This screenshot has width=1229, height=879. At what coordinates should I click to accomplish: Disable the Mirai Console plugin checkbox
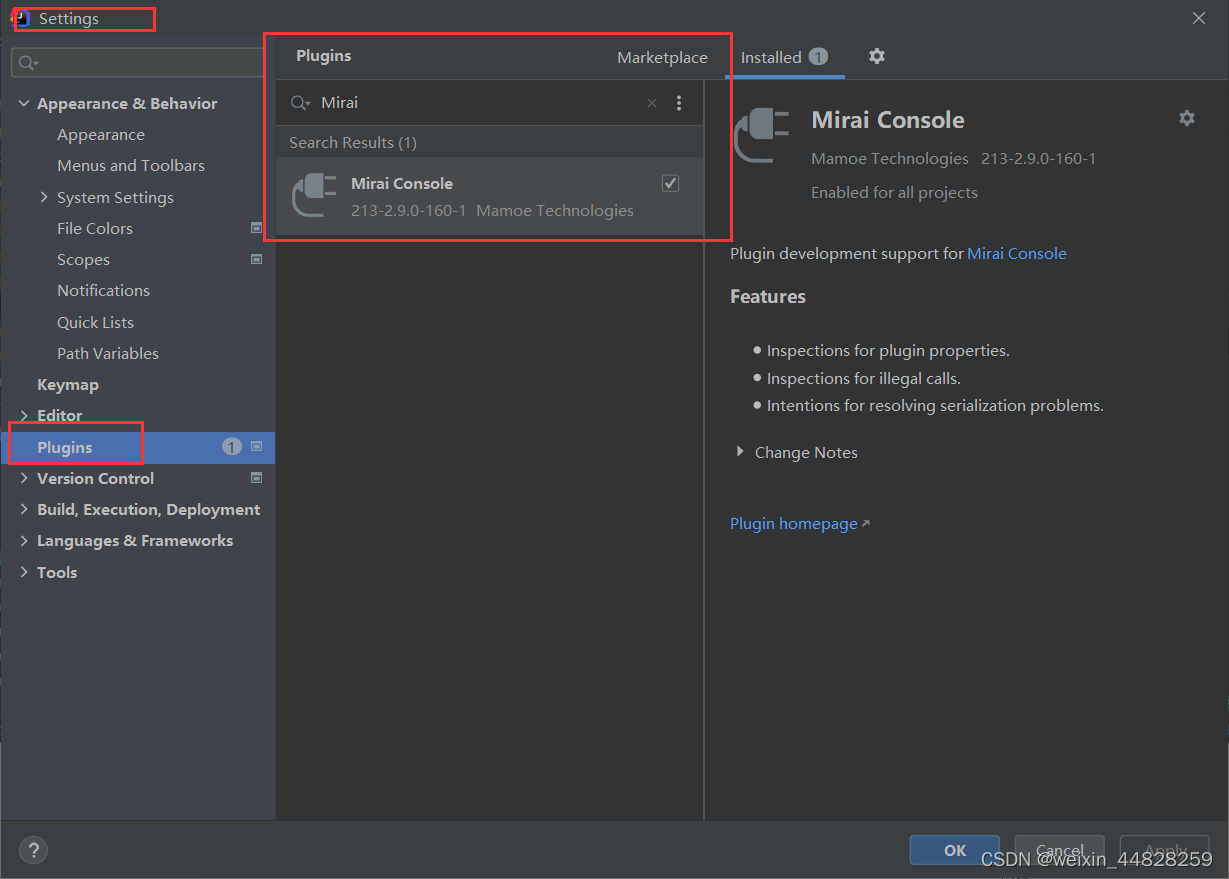[x=670, y=183]
